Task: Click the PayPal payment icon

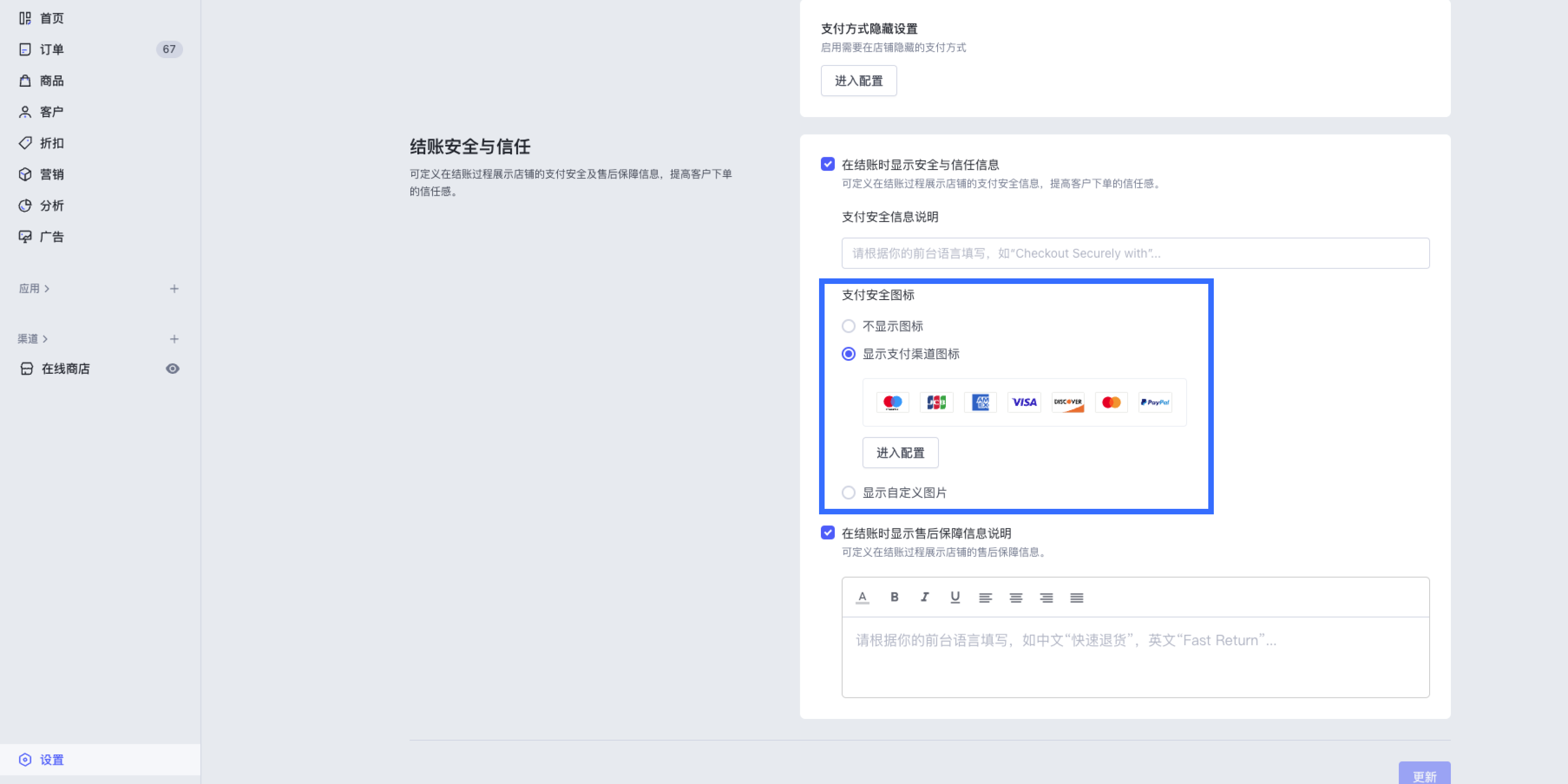Action: point(1155,402)
